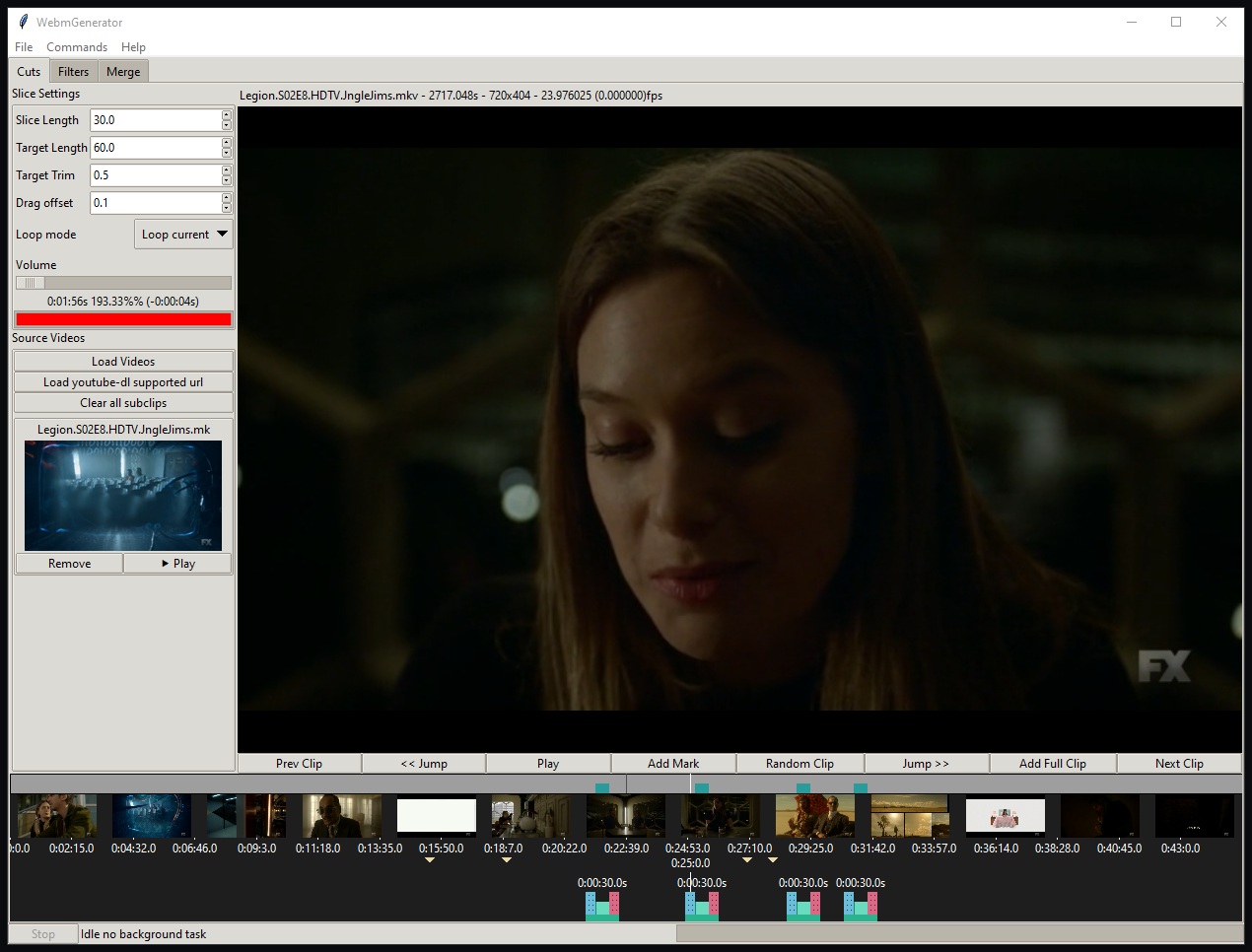Screen dimensions: 1252x952
Task: Remove the Legion source video
Action: tap(69, 564)
